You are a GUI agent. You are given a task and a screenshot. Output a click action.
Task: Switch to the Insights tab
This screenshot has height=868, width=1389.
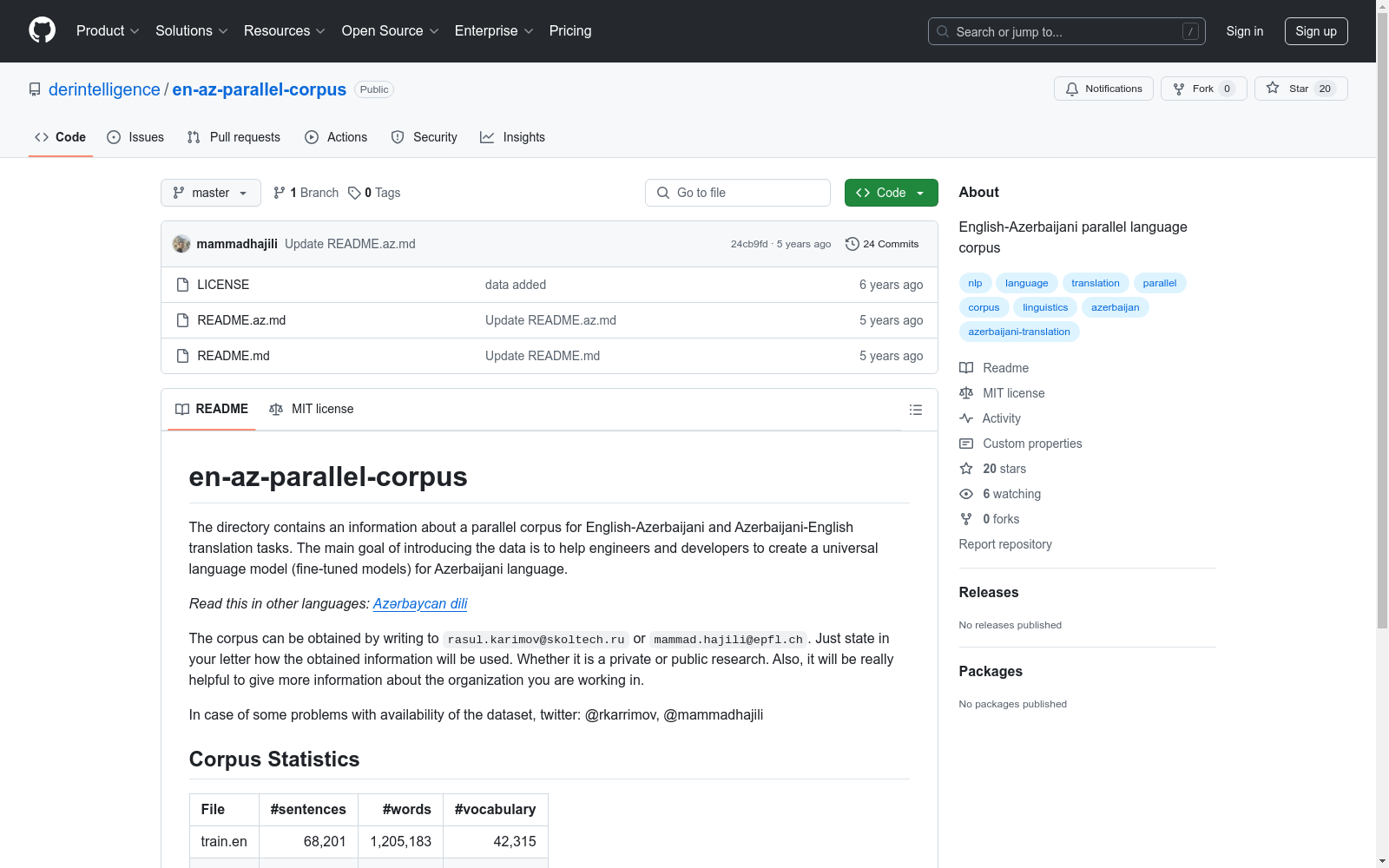point(512,137)
